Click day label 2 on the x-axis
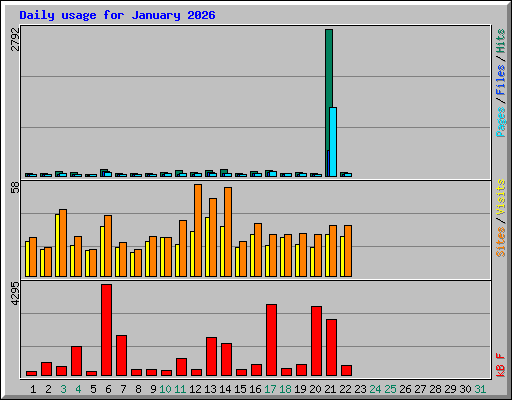The width and height of the screenshot is (512, 400). (48, 389)
